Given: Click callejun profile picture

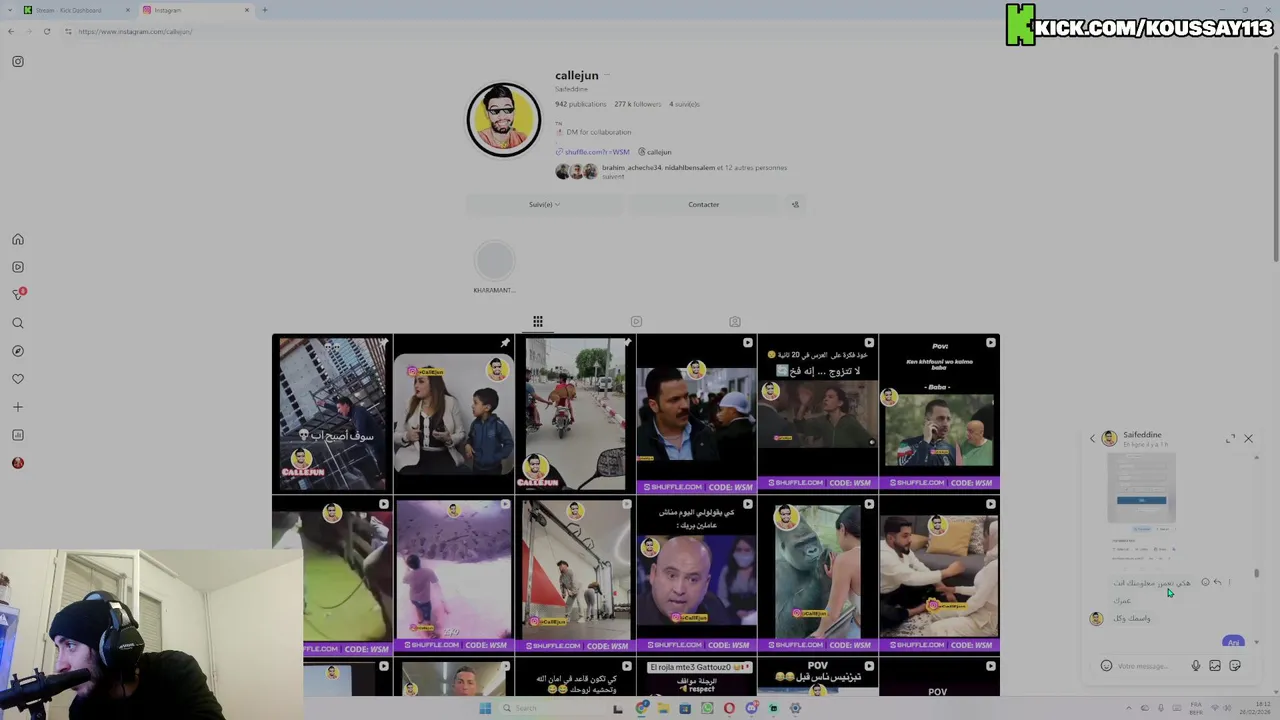Looking at the screenshot, I should (504, 120).
